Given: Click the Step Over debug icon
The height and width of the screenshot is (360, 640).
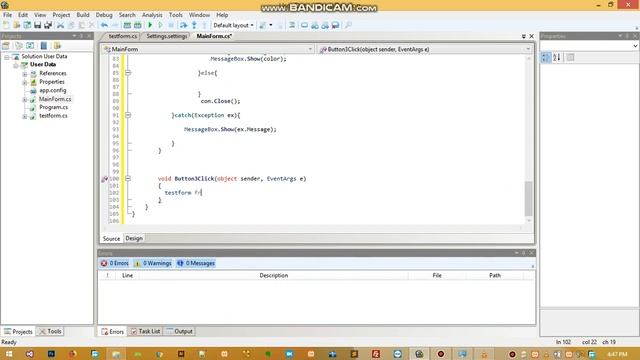Looking at the screenshot, I should pyautogui.click(x=183, y=25).
